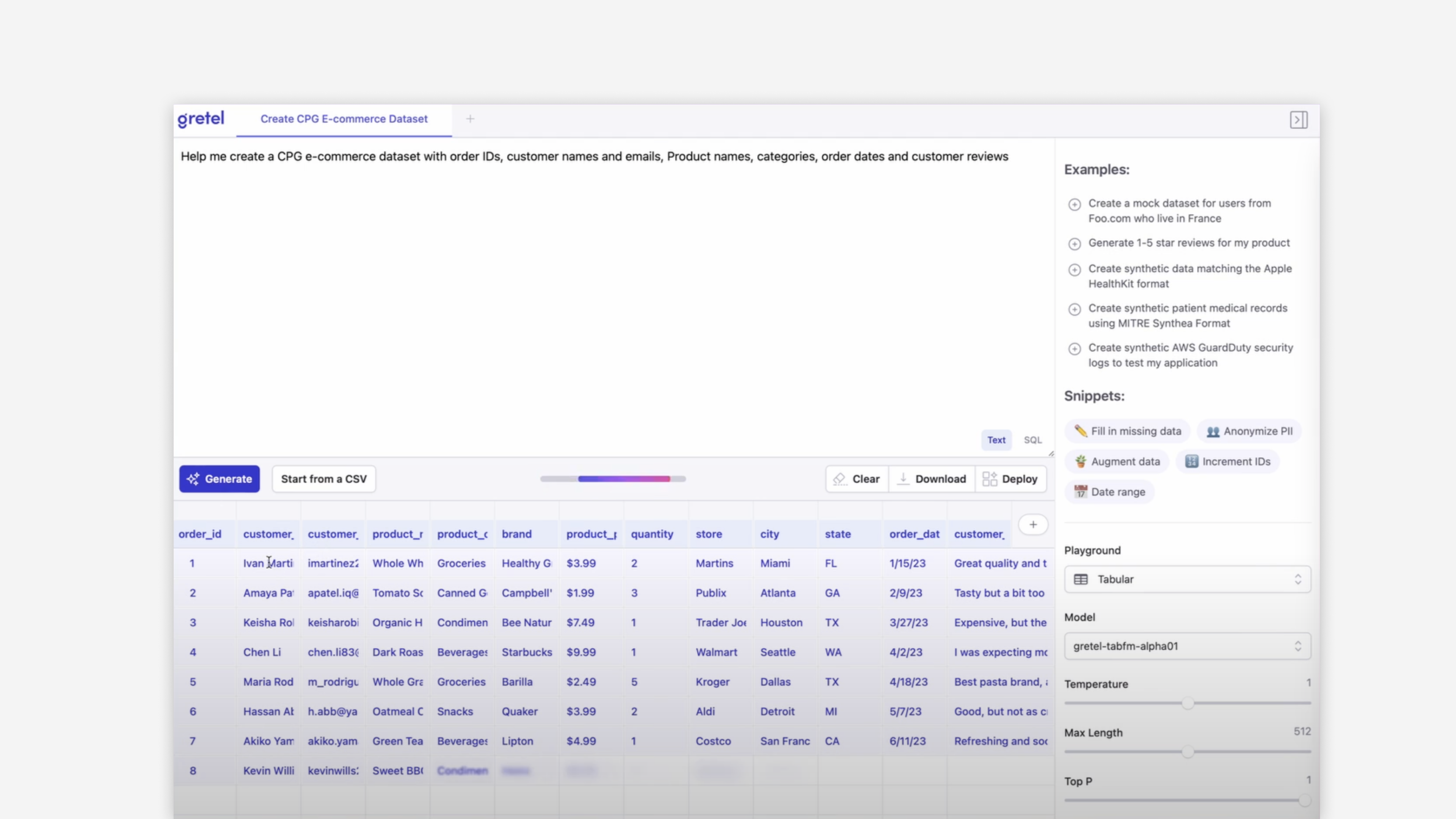This screenshot has height=819, width=1456.
Task: Click the plus icon to add new tab
Action: [x=470, y=119]
